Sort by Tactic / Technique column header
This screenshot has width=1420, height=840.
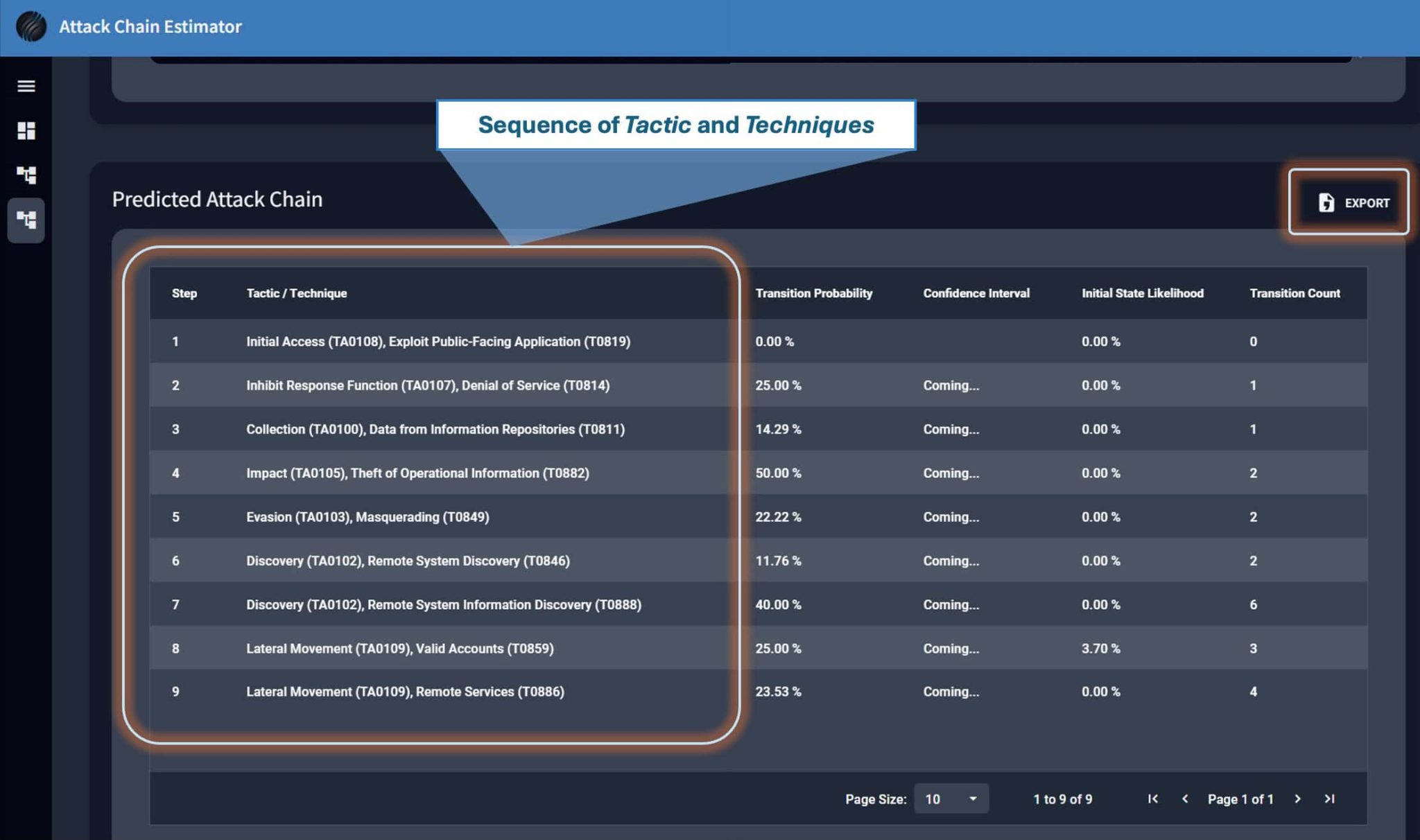(297, 293)
